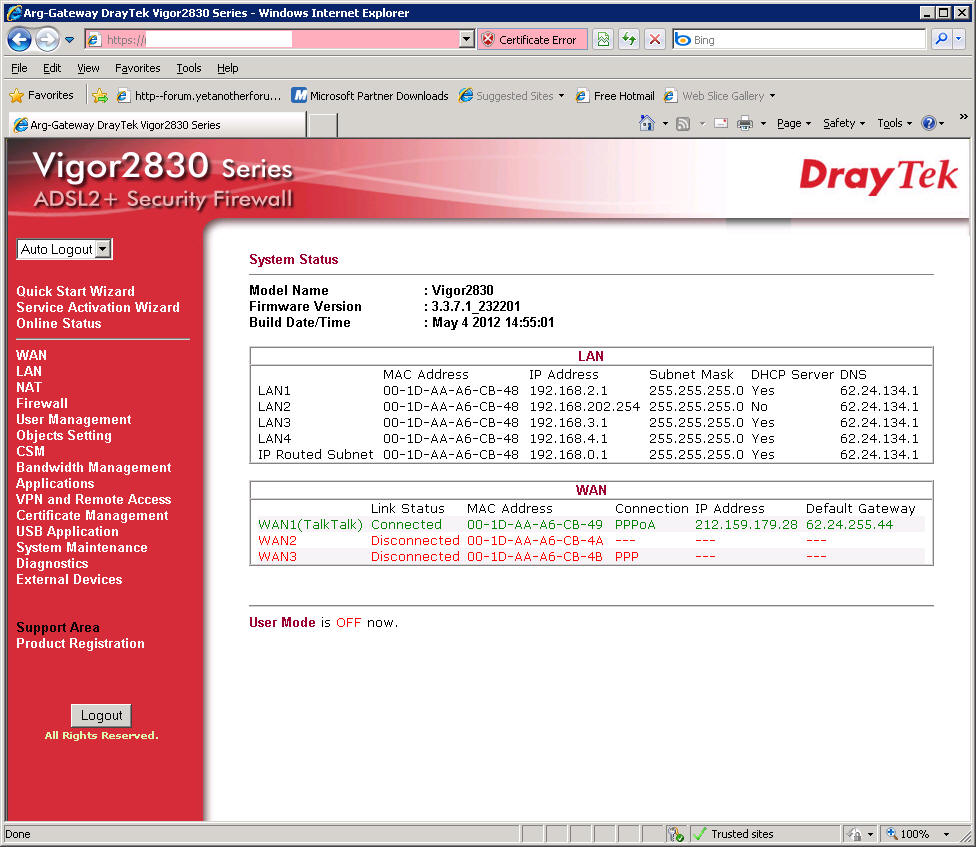
Task: Open the View menu
Action: click(88, 68)
